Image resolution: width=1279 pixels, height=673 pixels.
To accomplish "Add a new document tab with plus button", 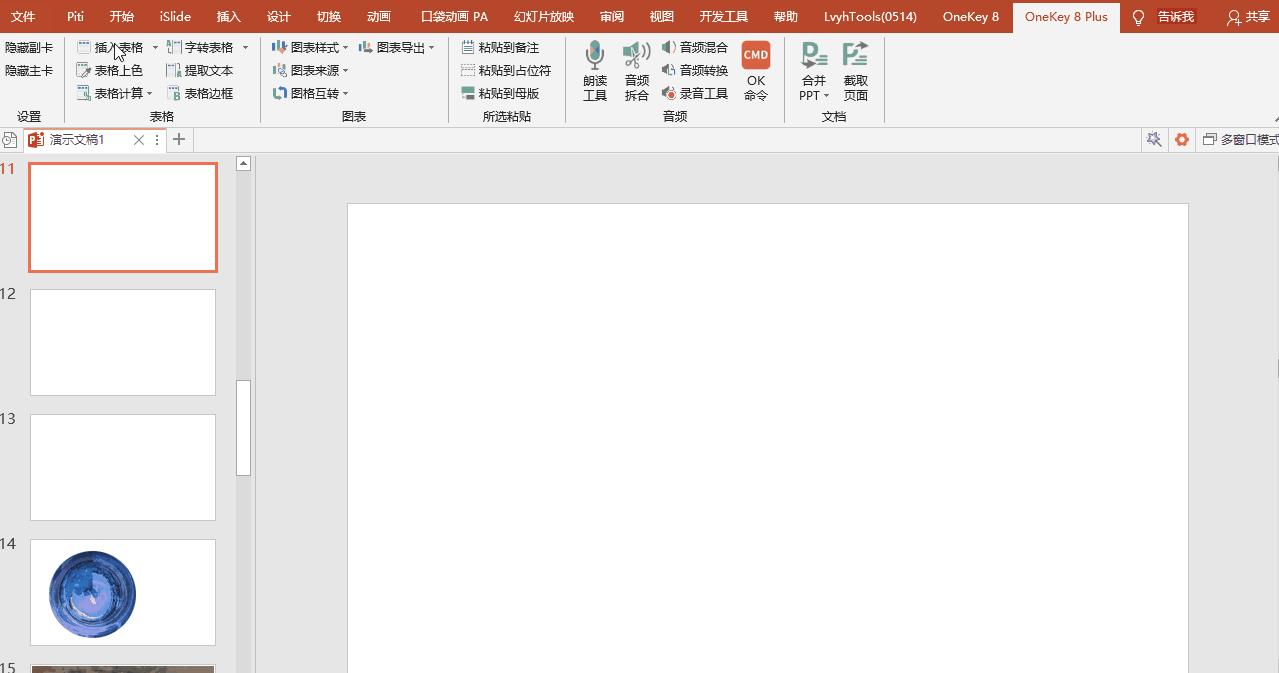I will click(x=179, y=140).
